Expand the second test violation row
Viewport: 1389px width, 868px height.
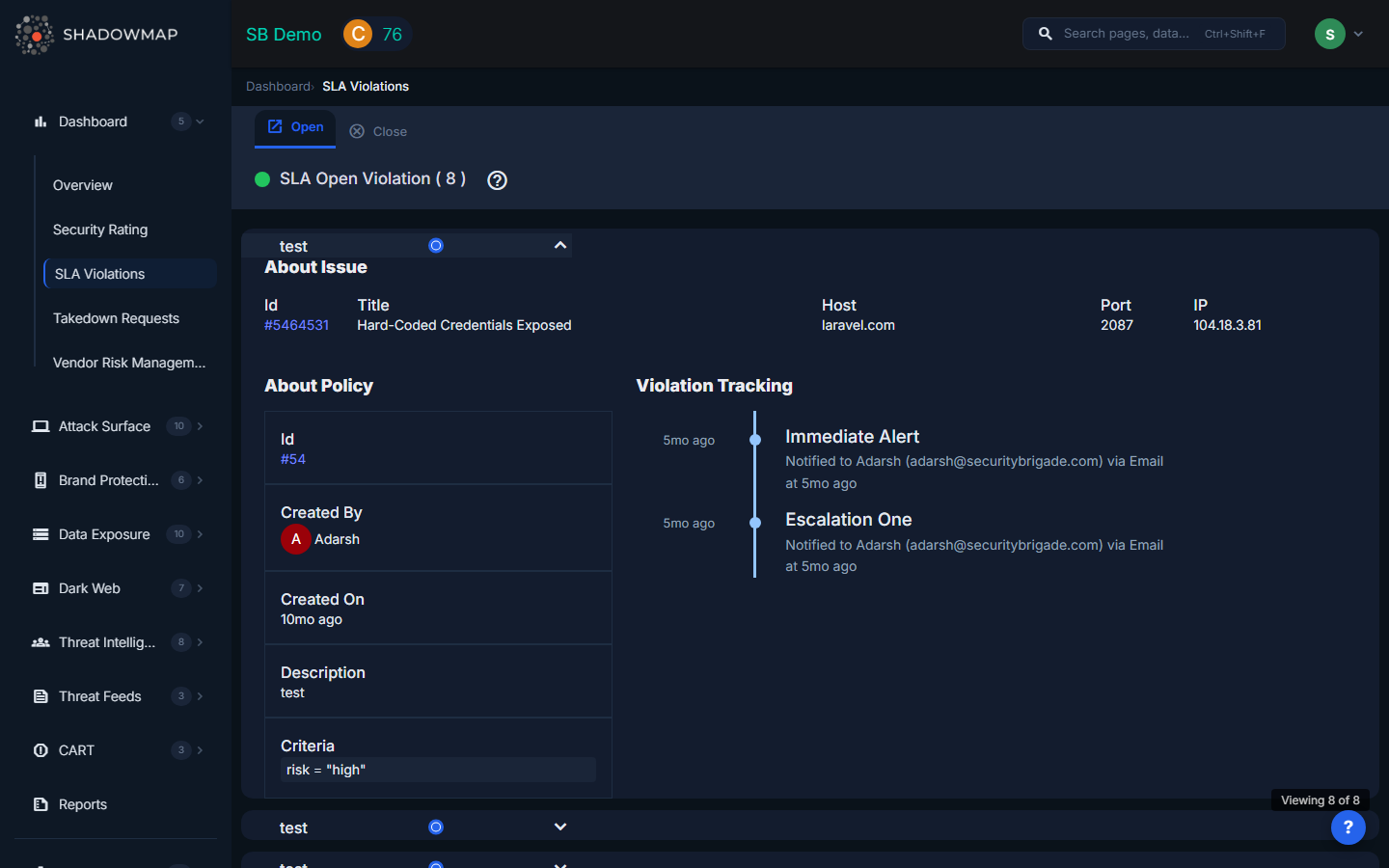click(559, 827)
